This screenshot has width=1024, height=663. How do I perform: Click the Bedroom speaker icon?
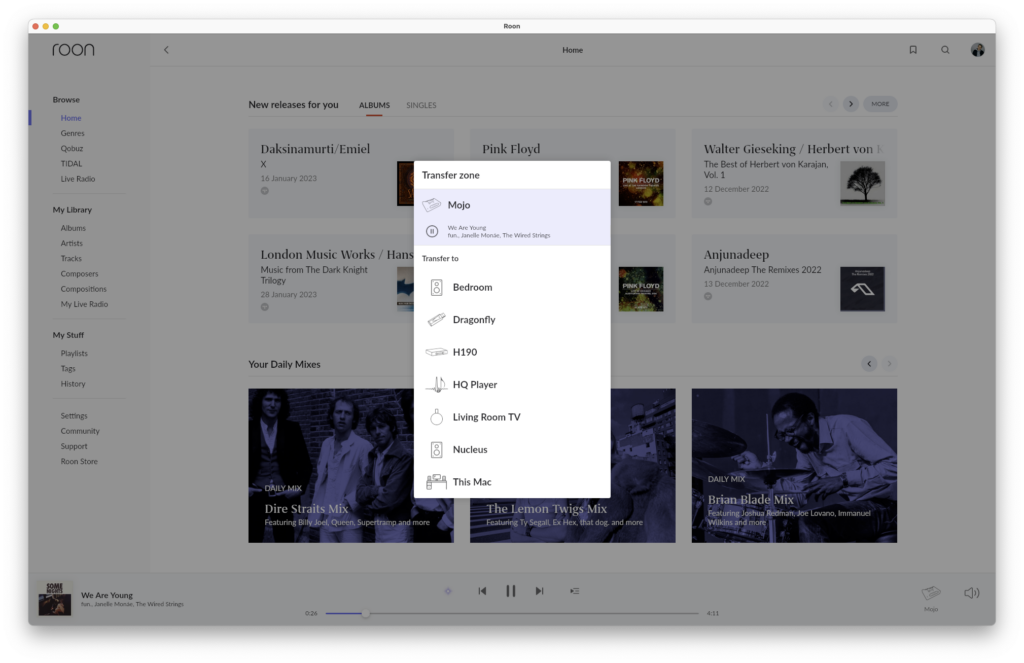click(x=436, y=287)
